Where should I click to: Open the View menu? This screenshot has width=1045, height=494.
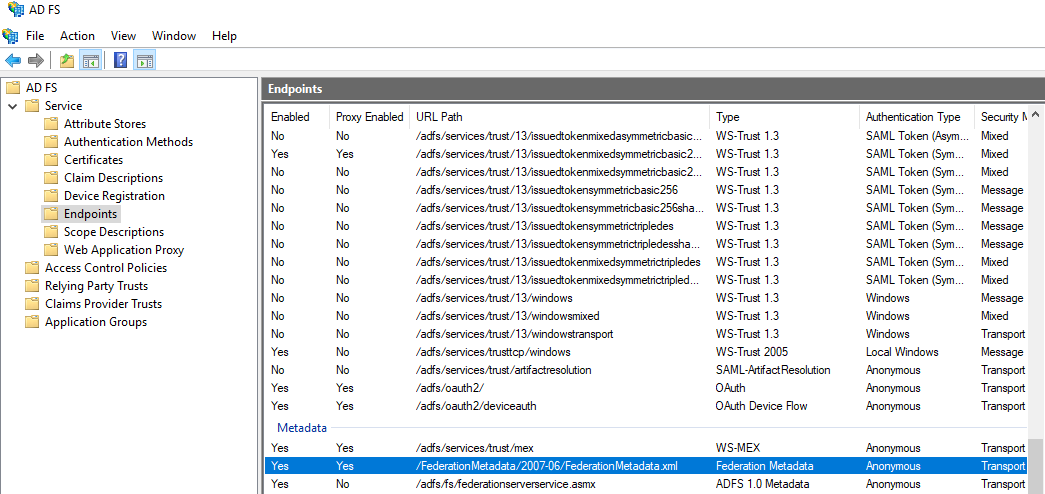click(x=123, y=36)
